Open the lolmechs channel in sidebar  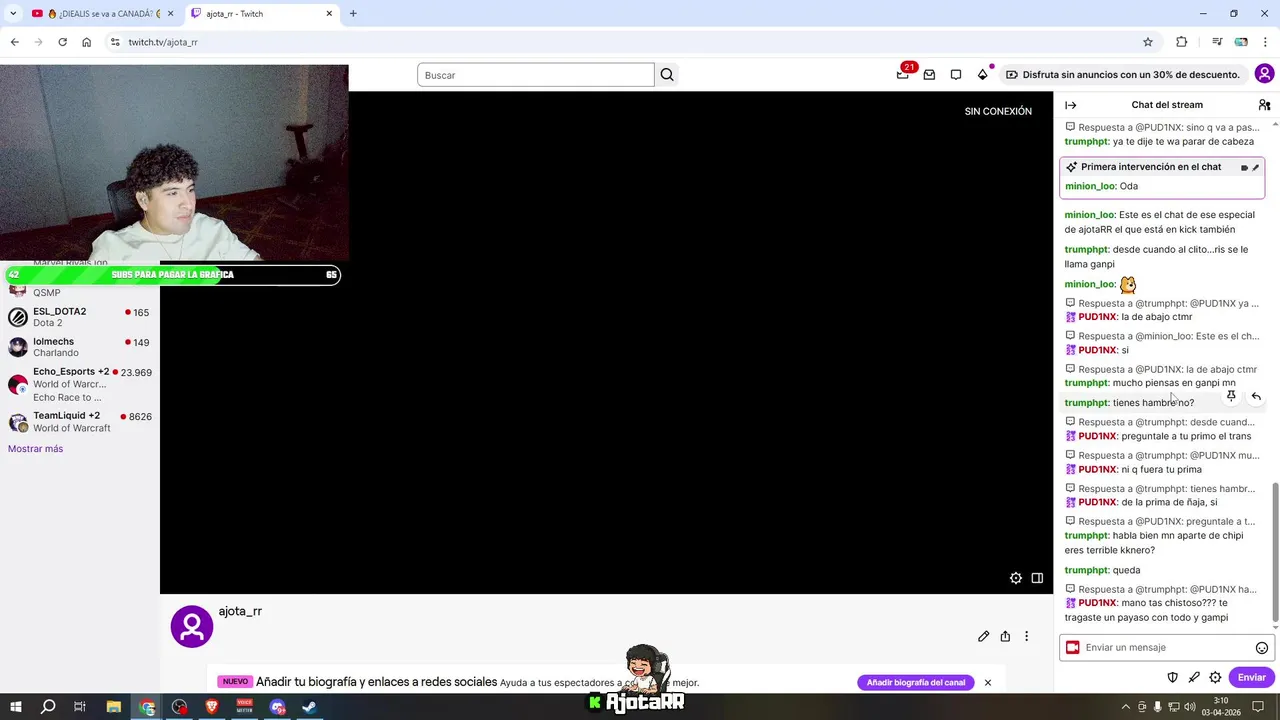point(78,347)
